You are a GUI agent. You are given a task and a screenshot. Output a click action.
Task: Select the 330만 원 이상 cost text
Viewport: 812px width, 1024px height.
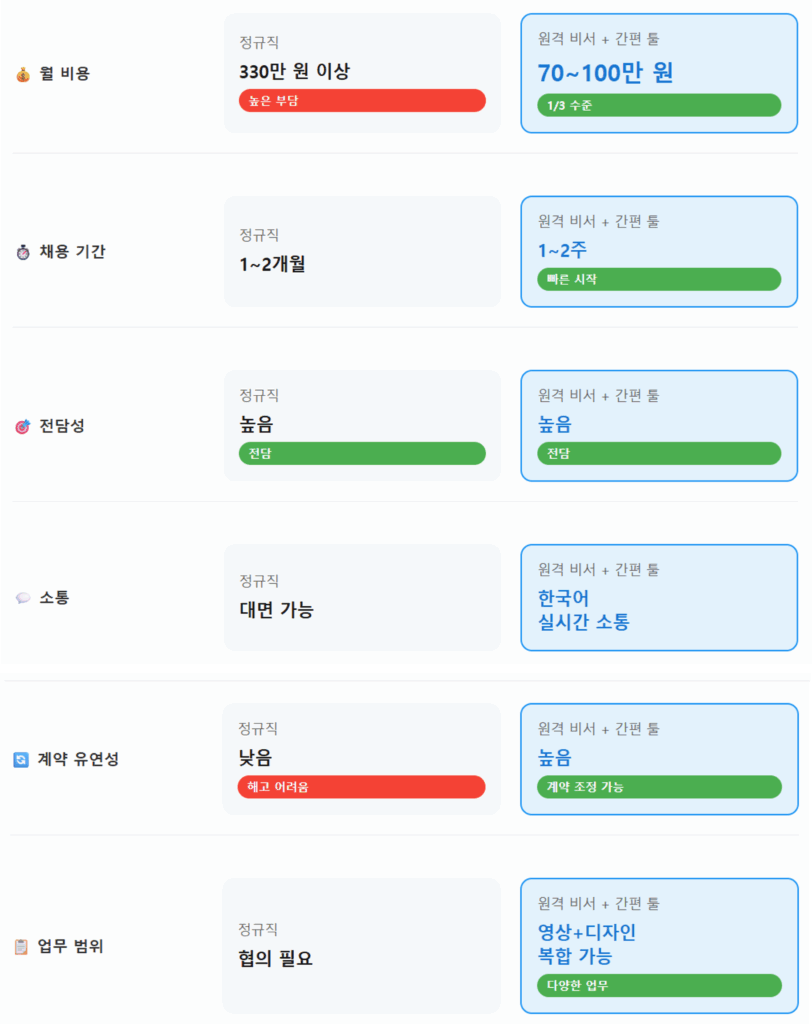point(295,71)
